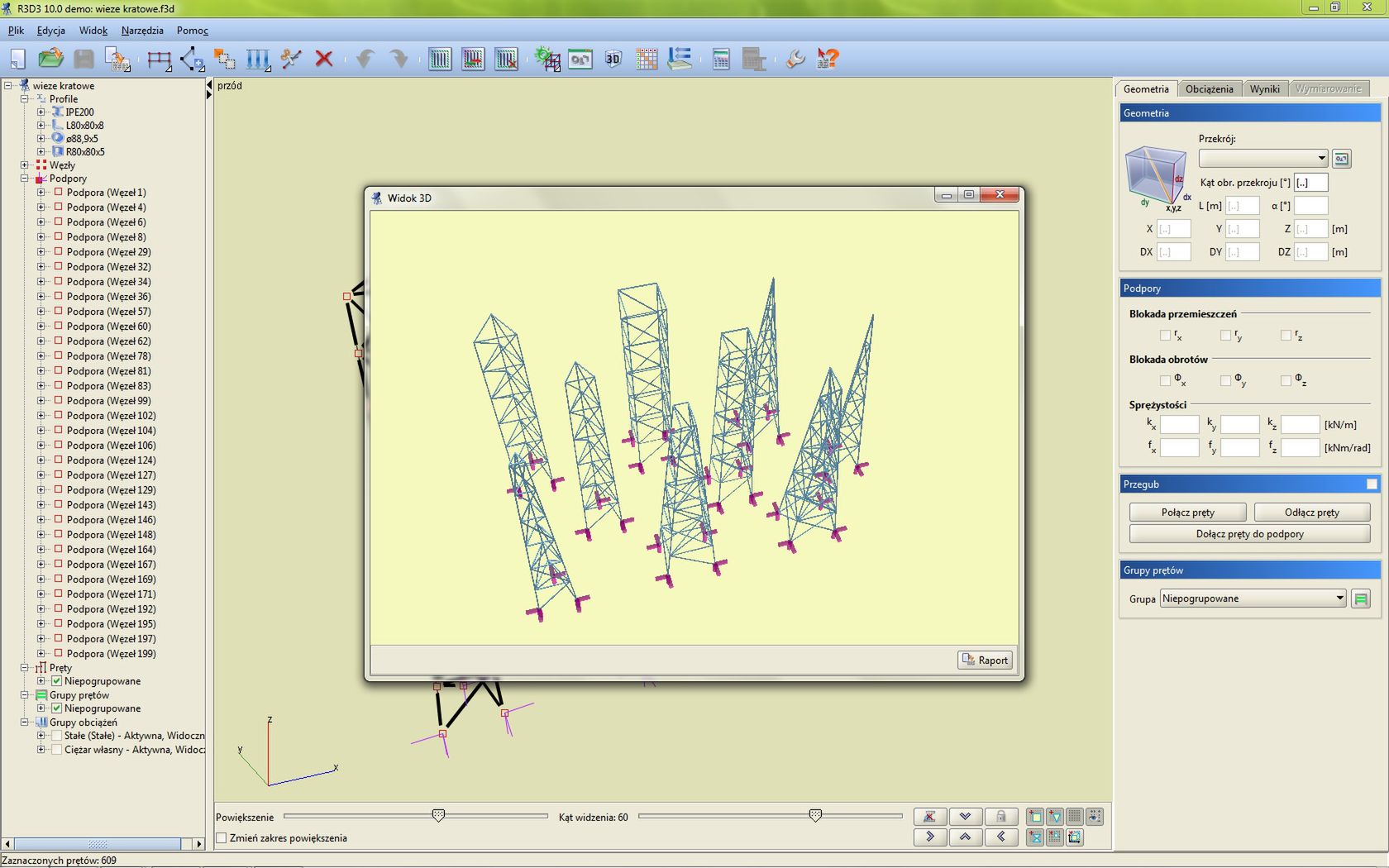The width and height of the screenshot is (1389, 868).
Task: Click the section preview icon beside Przekrój
Action: pos(1341,159)
